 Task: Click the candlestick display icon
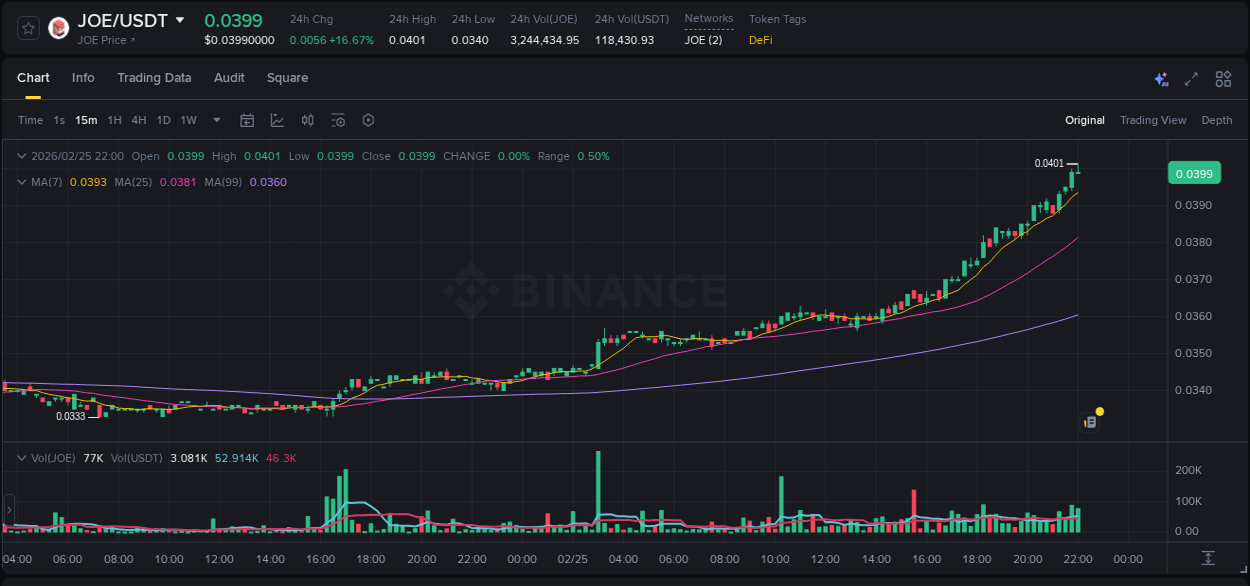coord(307,120)
